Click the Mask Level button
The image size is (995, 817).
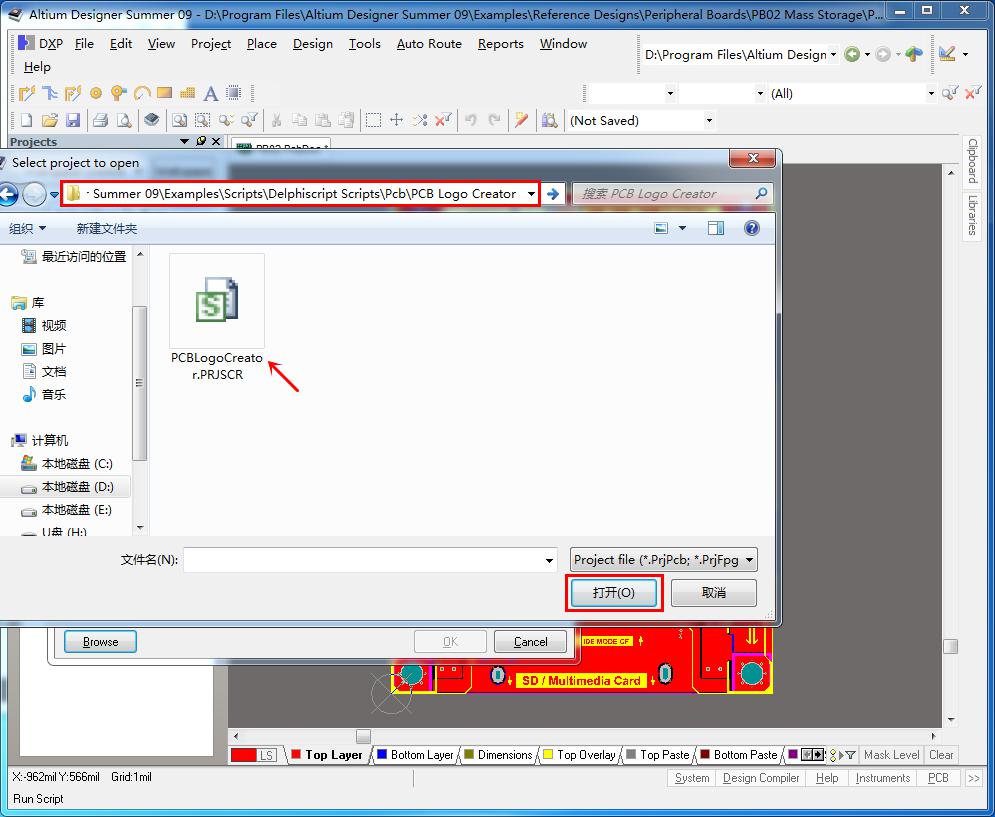click(892, 755)
